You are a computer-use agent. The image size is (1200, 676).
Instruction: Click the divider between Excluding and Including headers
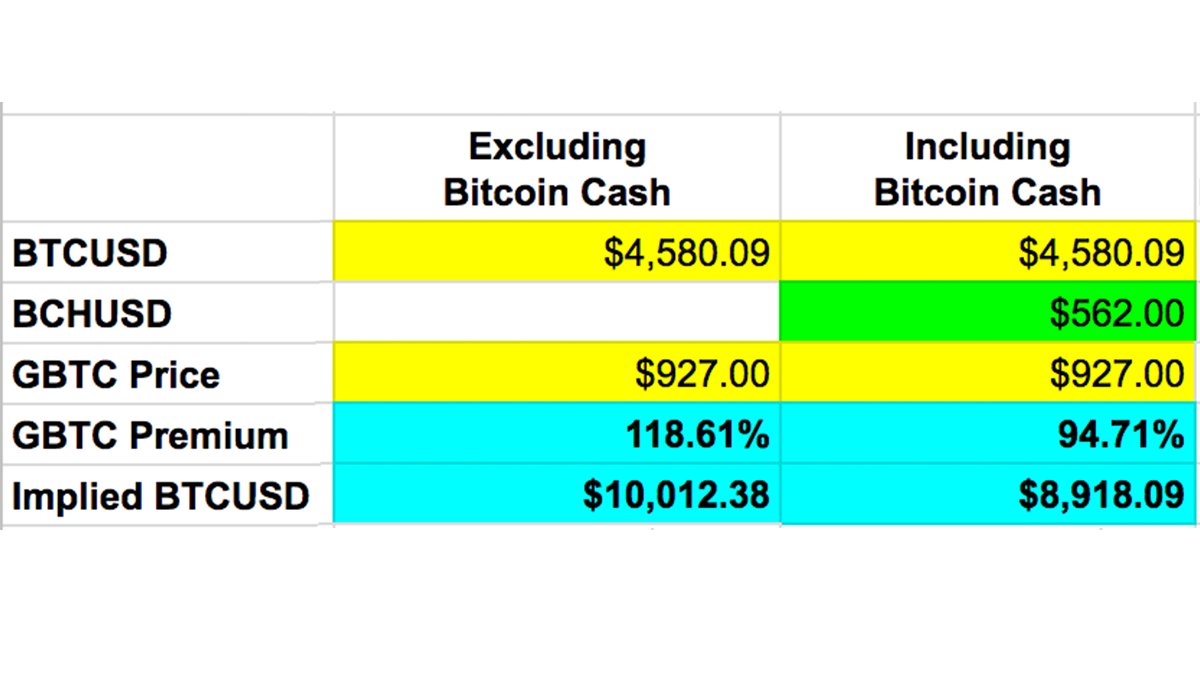point(779,168)
